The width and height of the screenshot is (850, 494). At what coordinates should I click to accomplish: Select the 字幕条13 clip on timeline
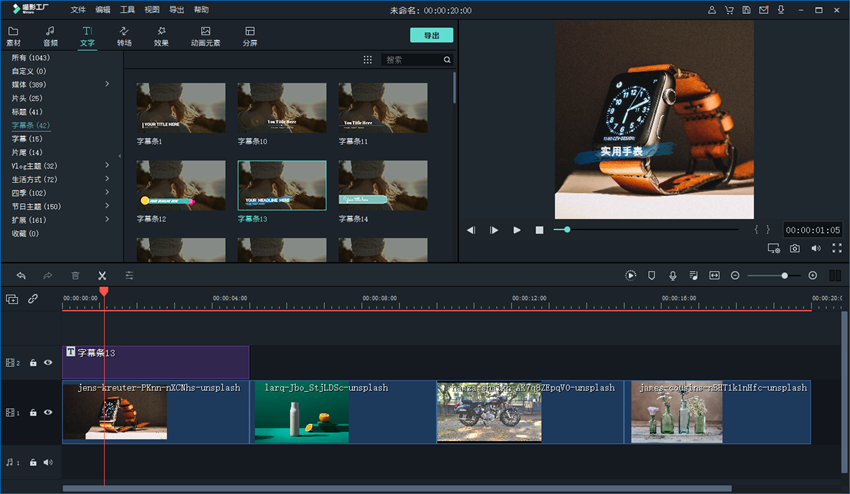[156, 362]
